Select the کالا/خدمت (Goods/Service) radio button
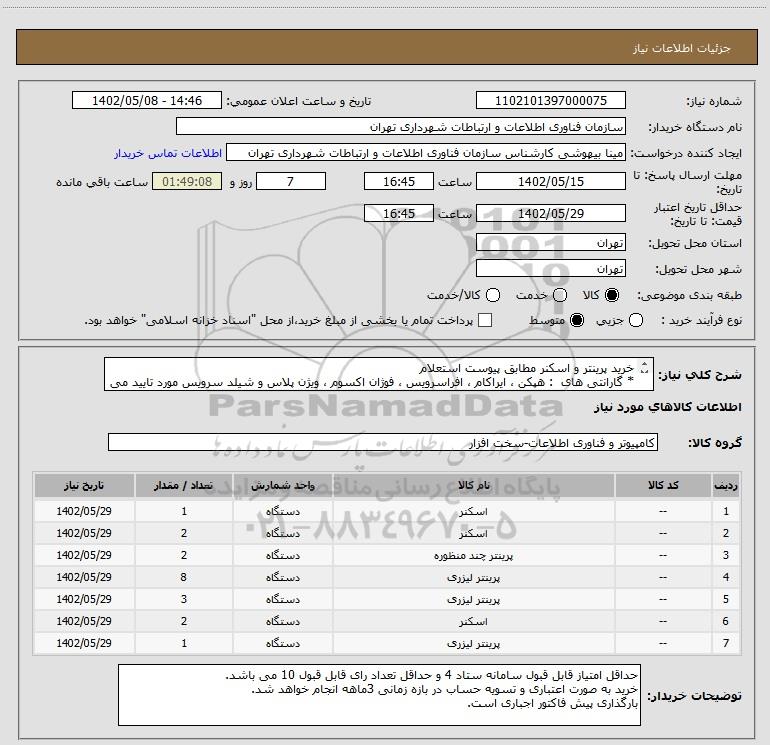 click(x=493, y=295)
